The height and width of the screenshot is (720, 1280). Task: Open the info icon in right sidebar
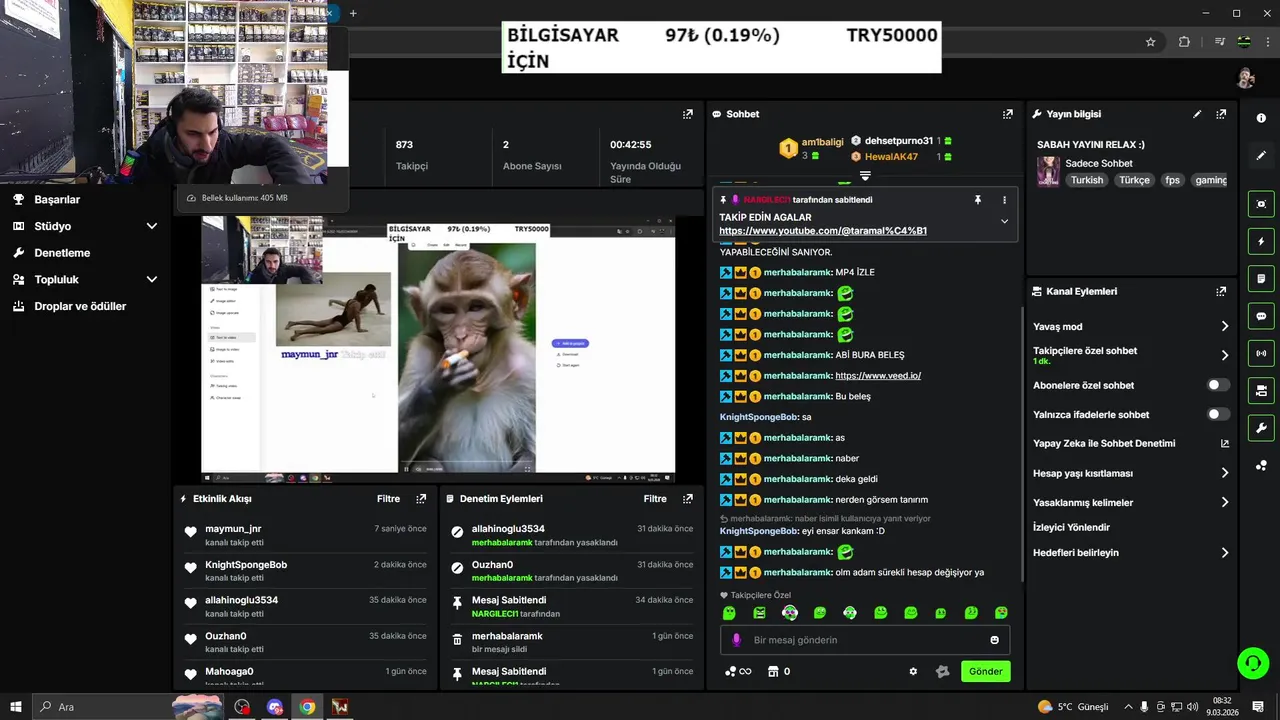pyautogui.click(x=1260, y=118)
